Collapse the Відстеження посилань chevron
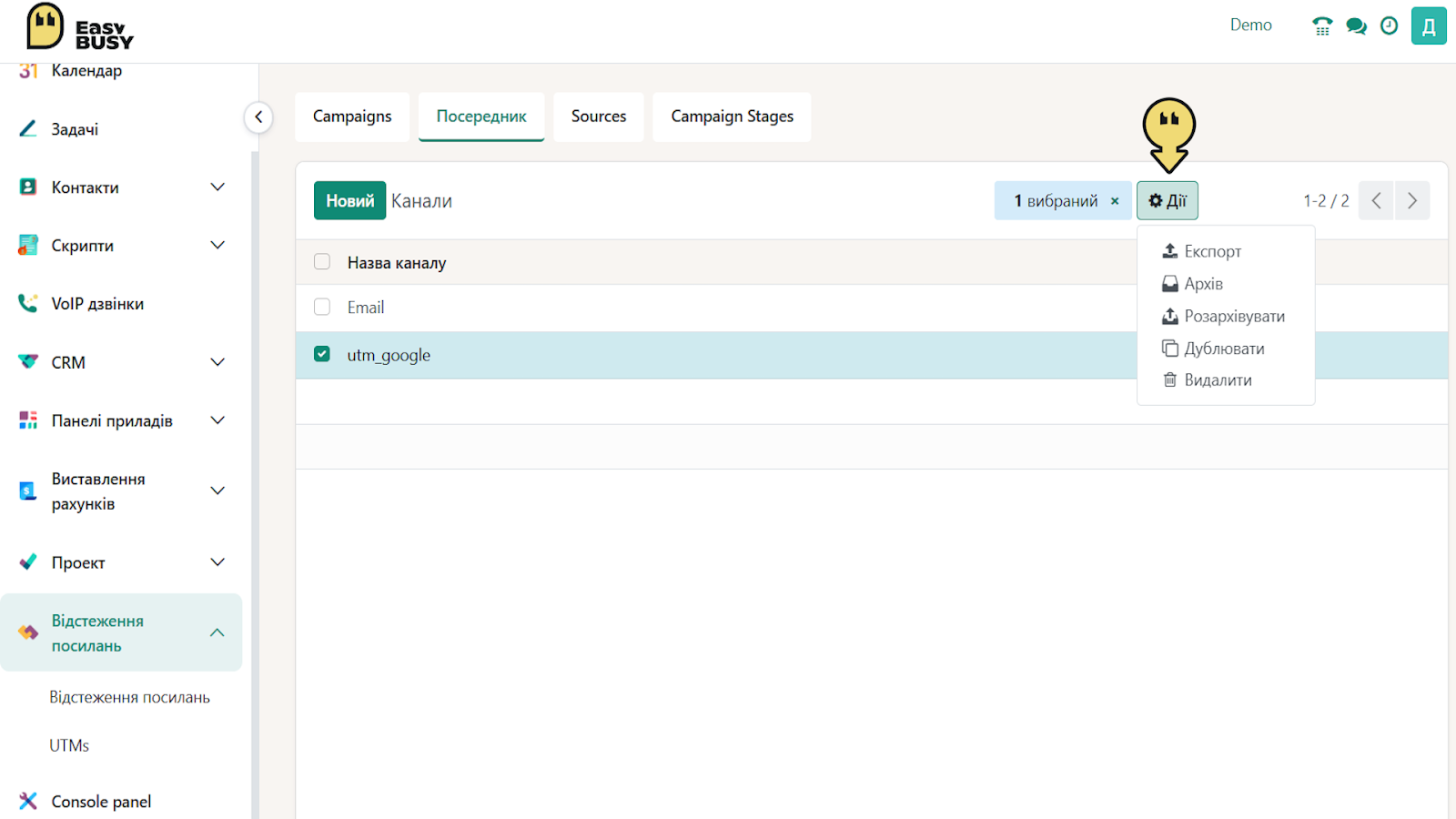The image size is (1456, 819). (217, 632)
